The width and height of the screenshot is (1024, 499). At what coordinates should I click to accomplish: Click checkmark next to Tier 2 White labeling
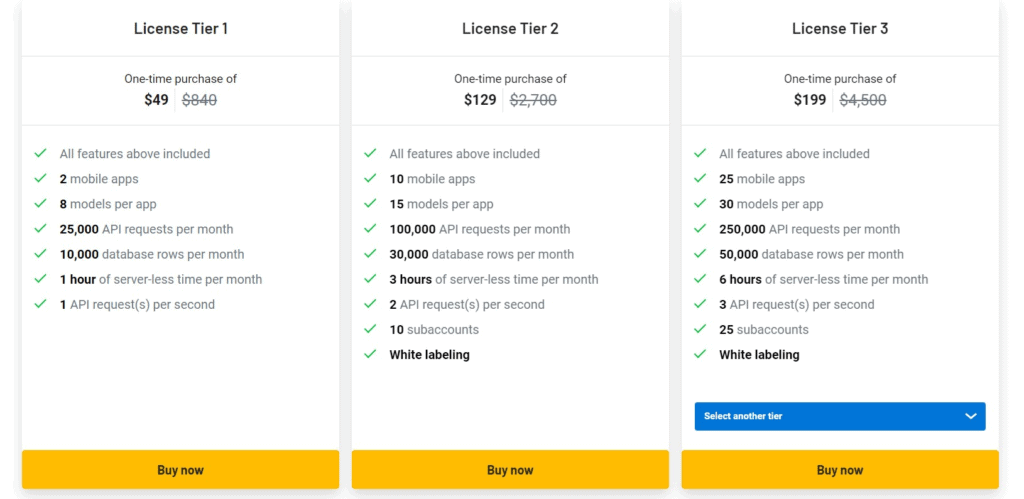click(371, 354)
